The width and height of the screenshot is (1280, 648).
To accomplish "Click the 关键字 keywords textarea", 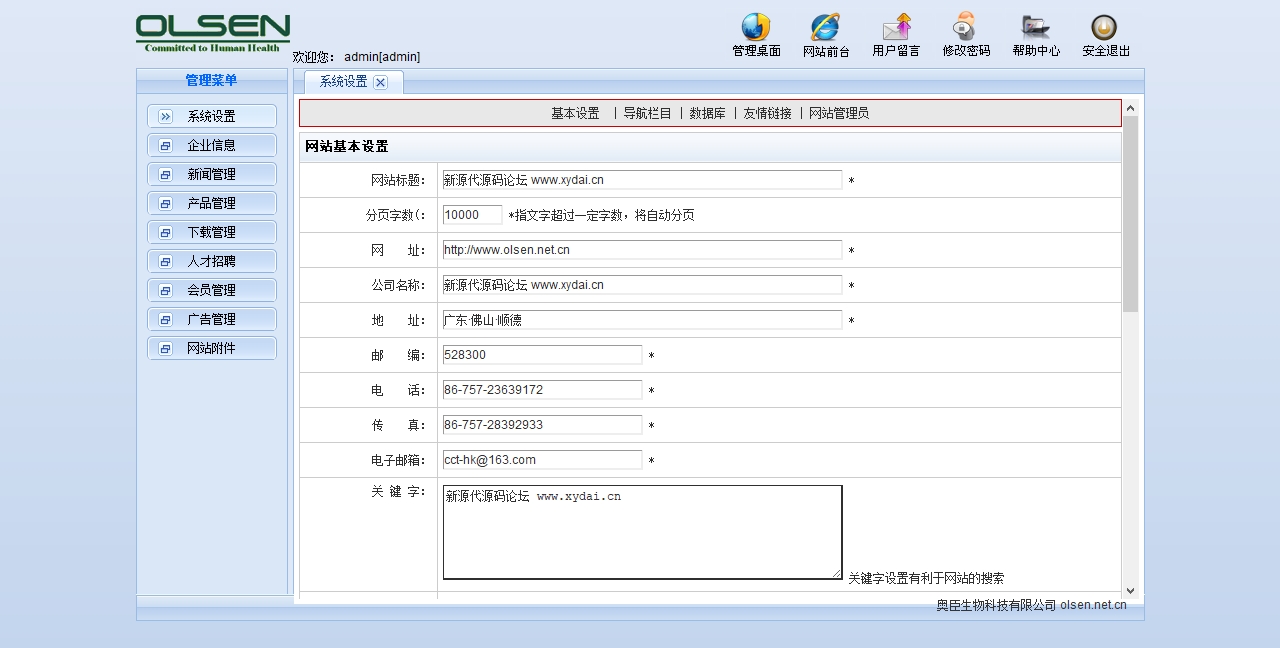I will (x=642, y=532).
